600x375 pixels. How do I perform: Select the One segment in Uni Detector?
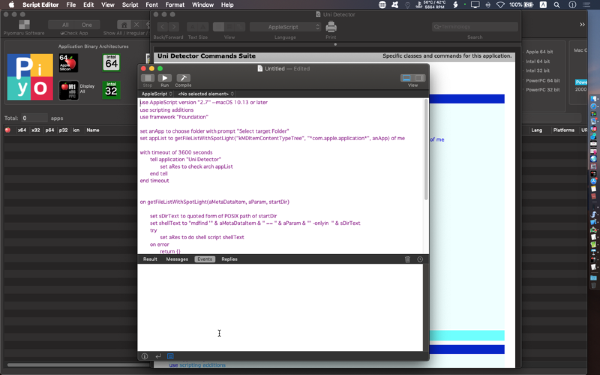pos(87,25)
